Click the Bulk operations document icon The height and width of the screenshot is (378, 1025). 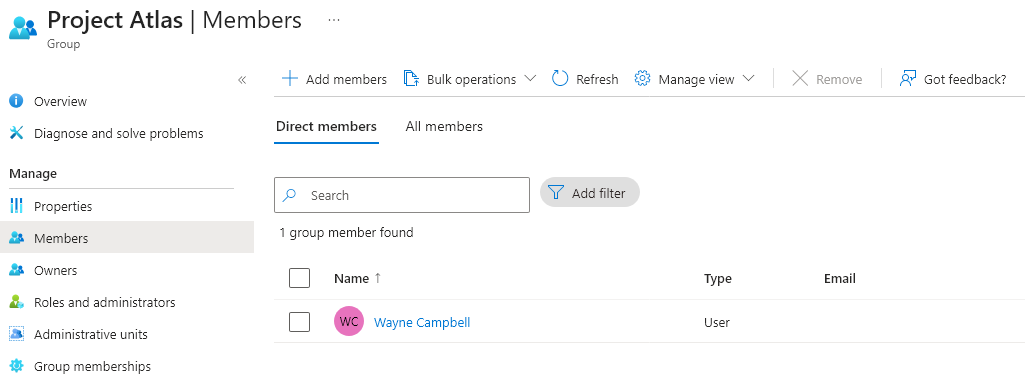tap(411, 79)
